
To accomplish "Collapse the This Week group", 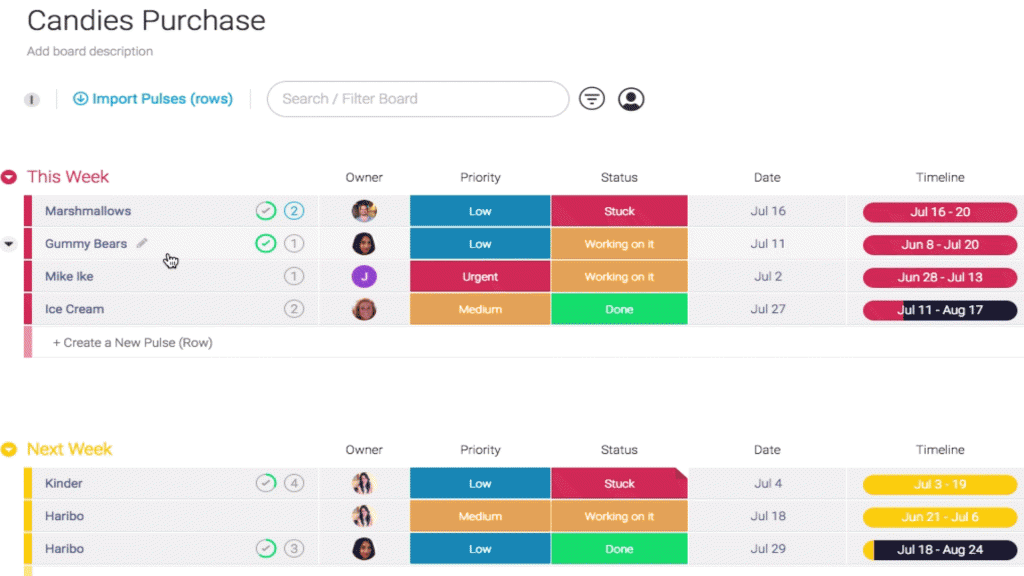I will coord(8,177).
